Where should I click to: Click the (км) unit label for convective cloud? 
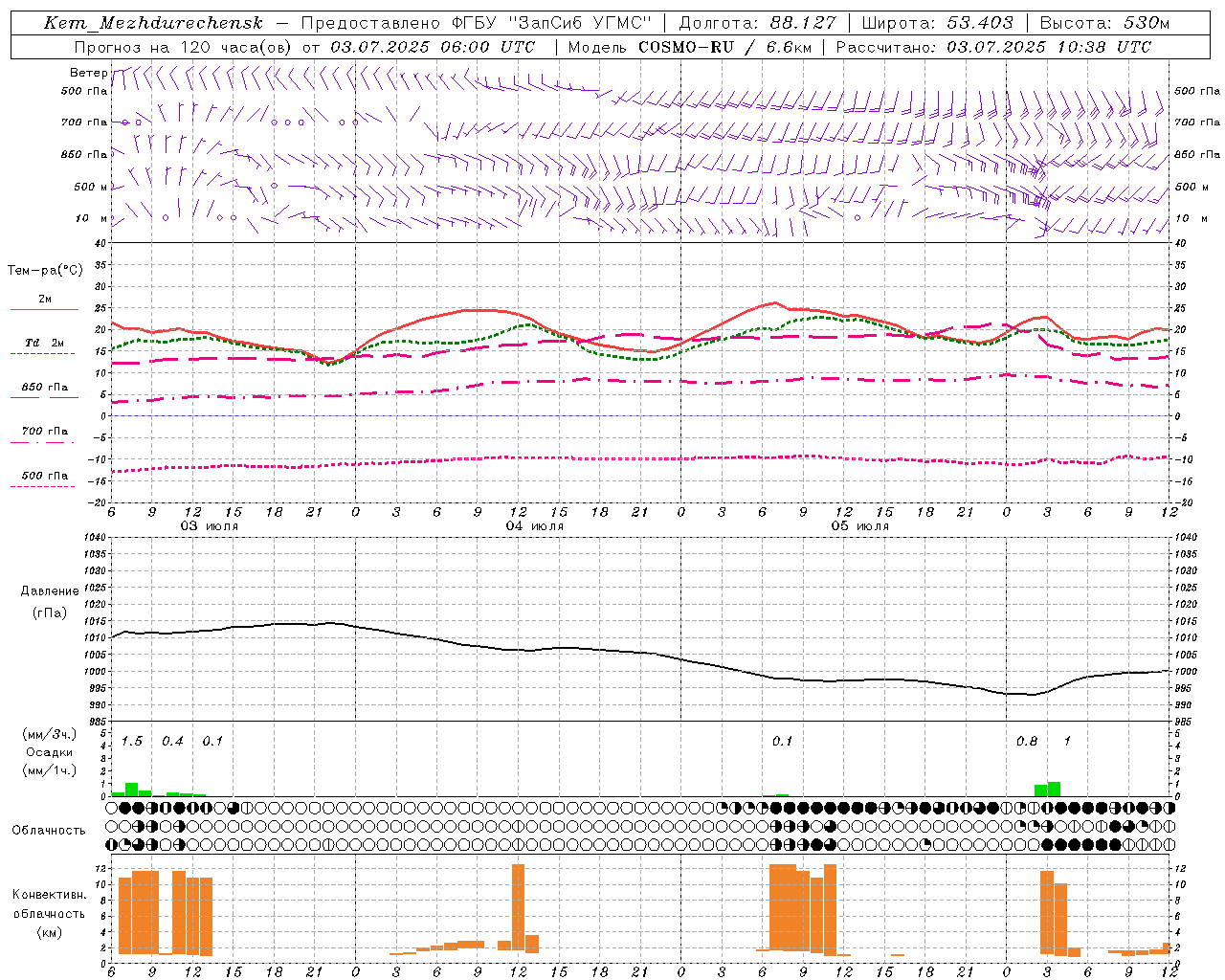(50, 932)
